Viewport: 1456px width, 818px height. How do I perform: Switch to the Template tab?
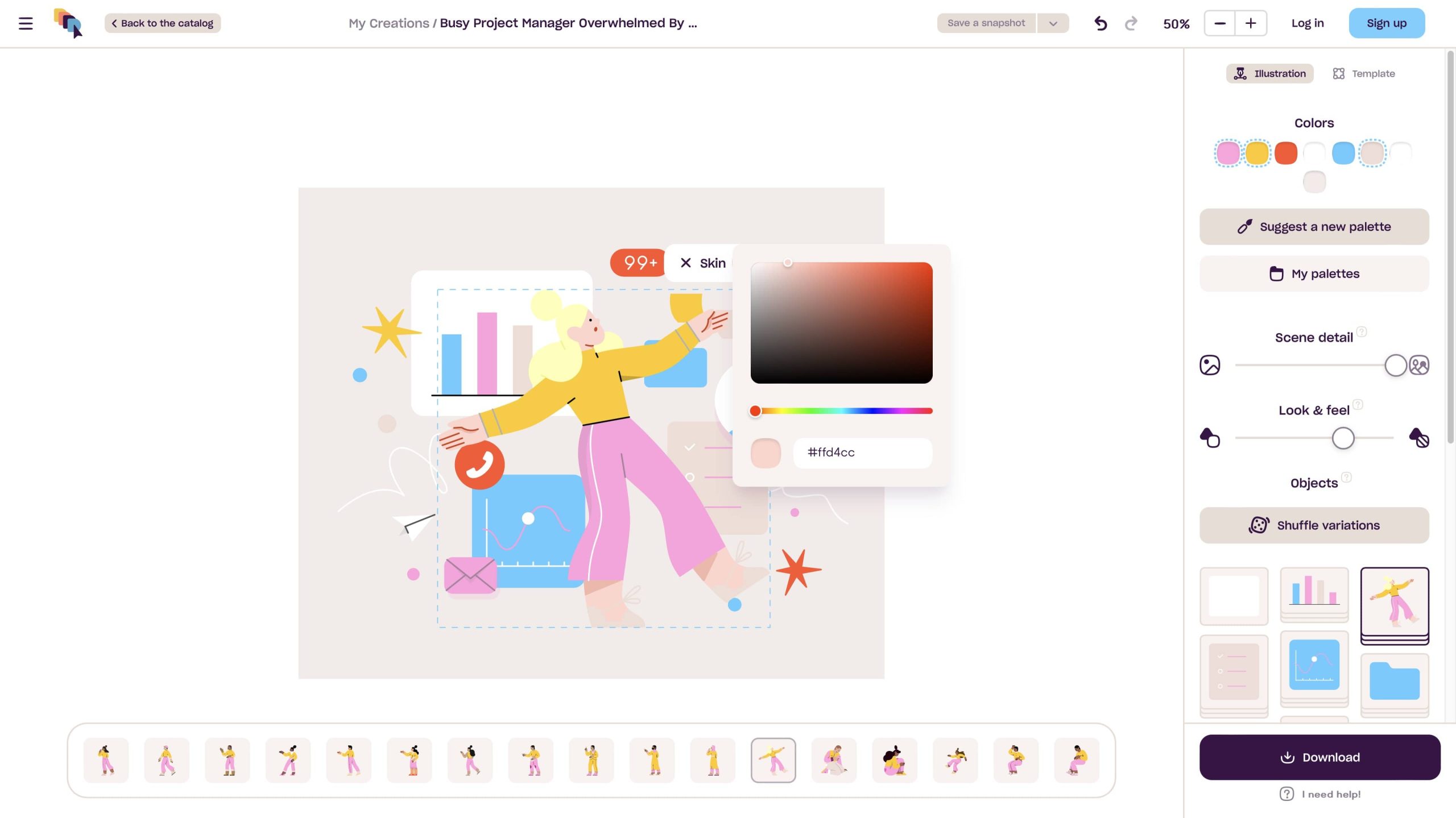pyautogui.click(x=1363, y=73)
